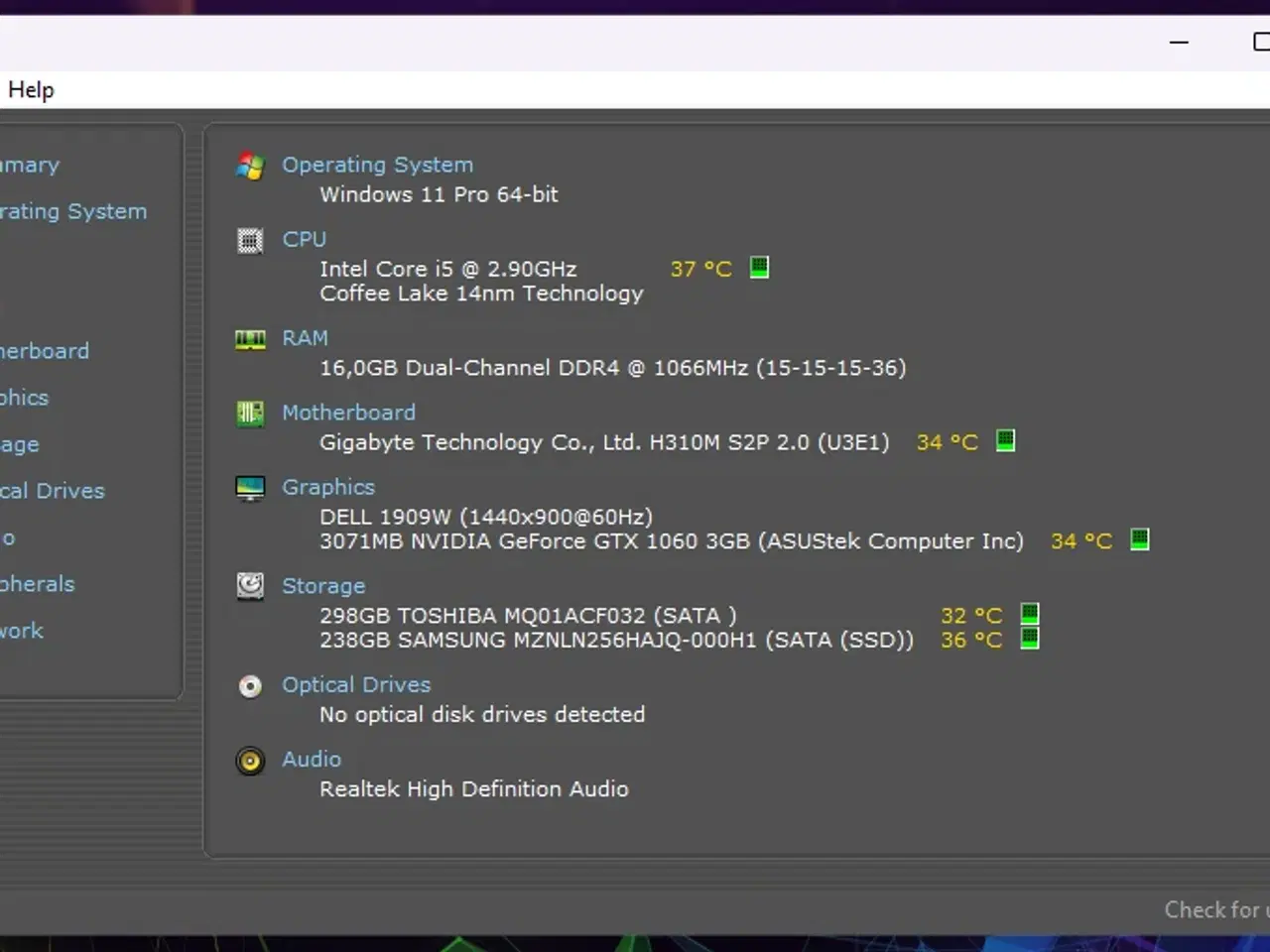Select Peripherals in the sidebar
This screenshot has height=952, width=1270.
(37, 584)
